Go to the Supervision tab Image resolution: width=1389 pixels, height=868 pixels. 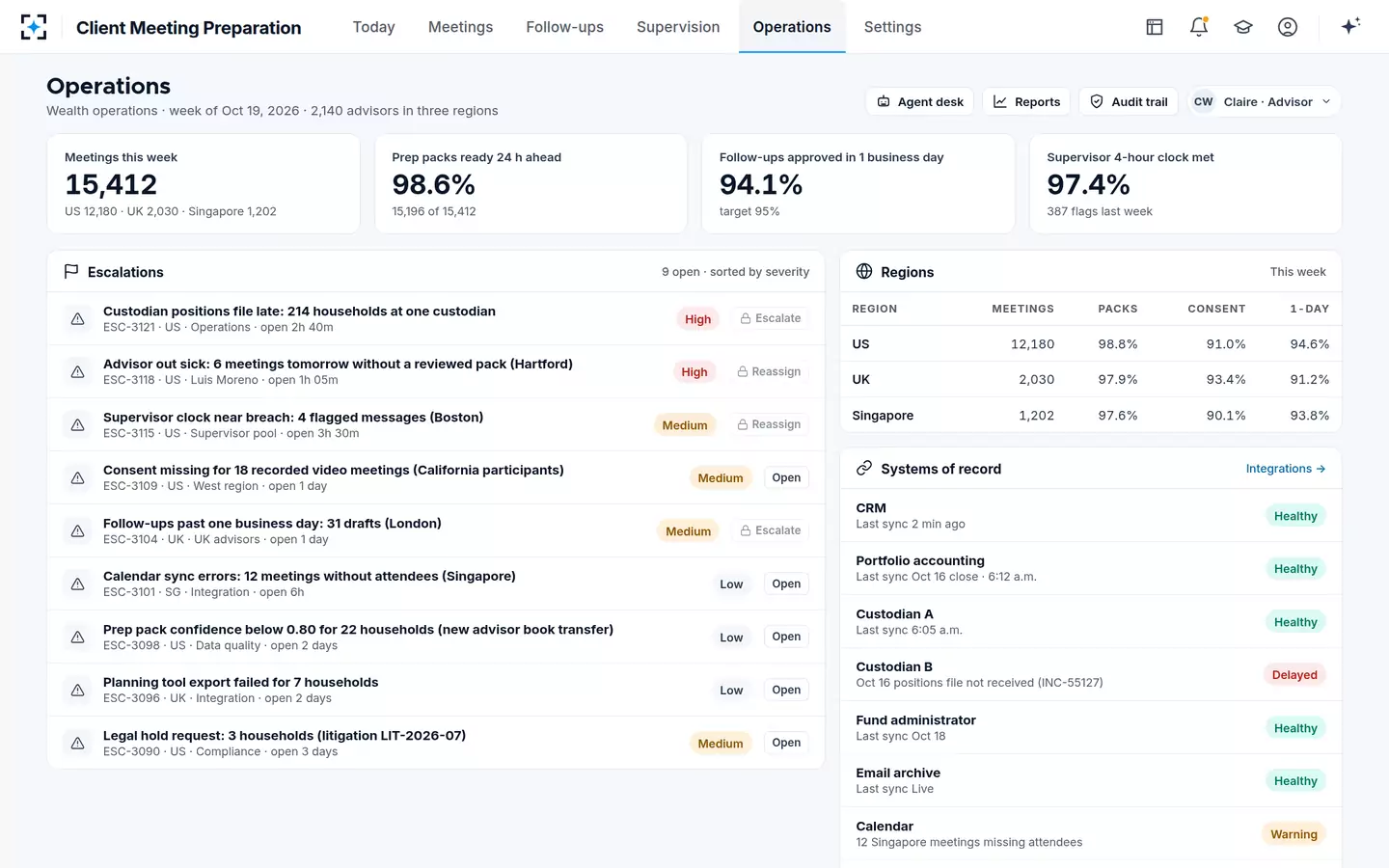(678, 27)
